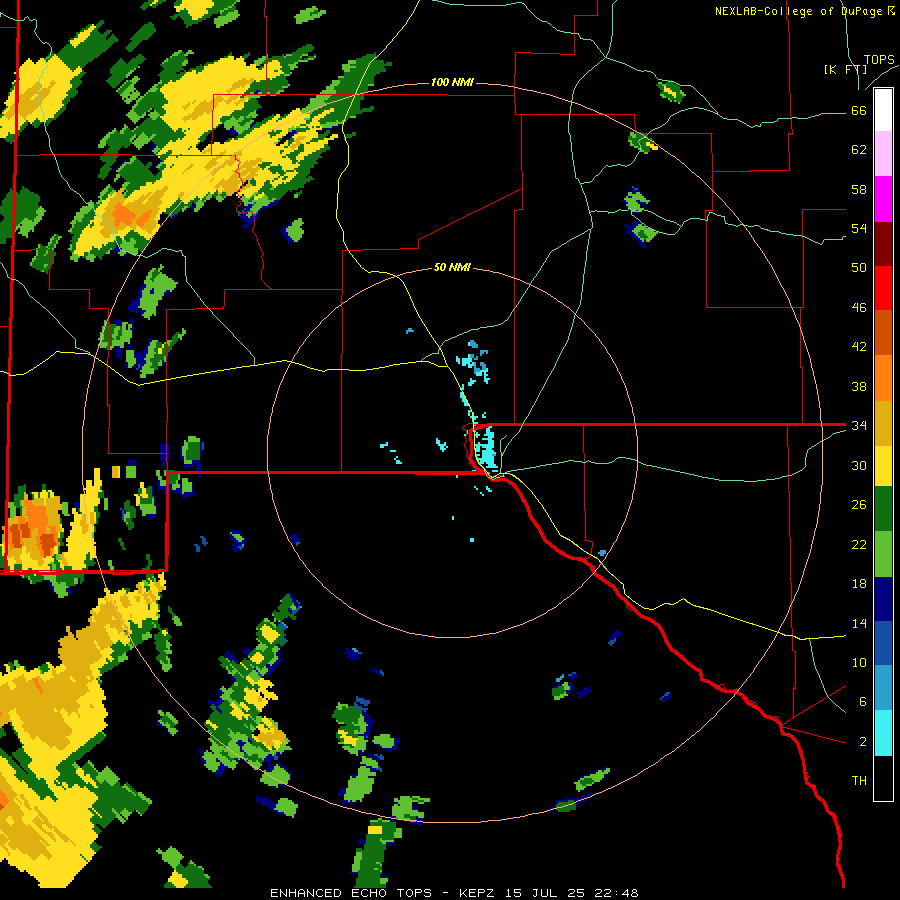
Task: Click the light green legend swatch near 22
Action: (x=883, y=554)
